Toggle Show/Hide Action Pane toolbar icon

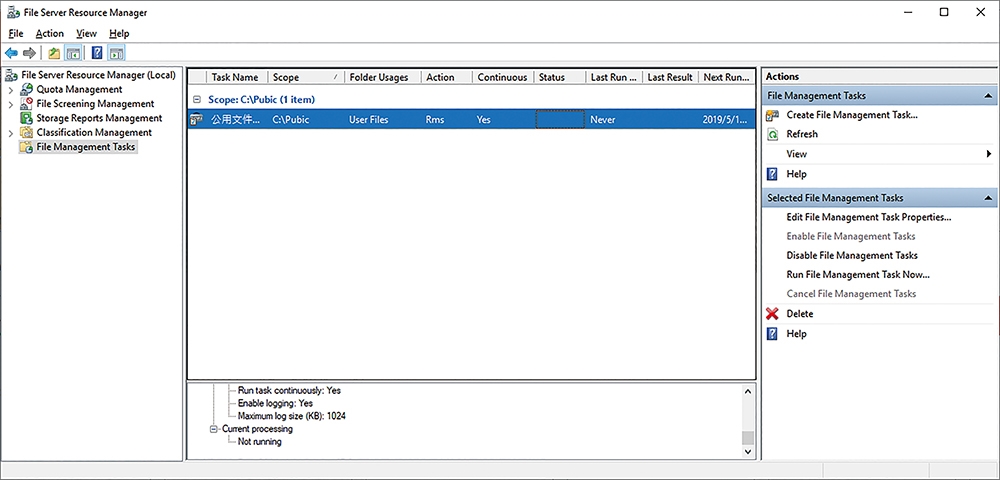coord(116,53)
